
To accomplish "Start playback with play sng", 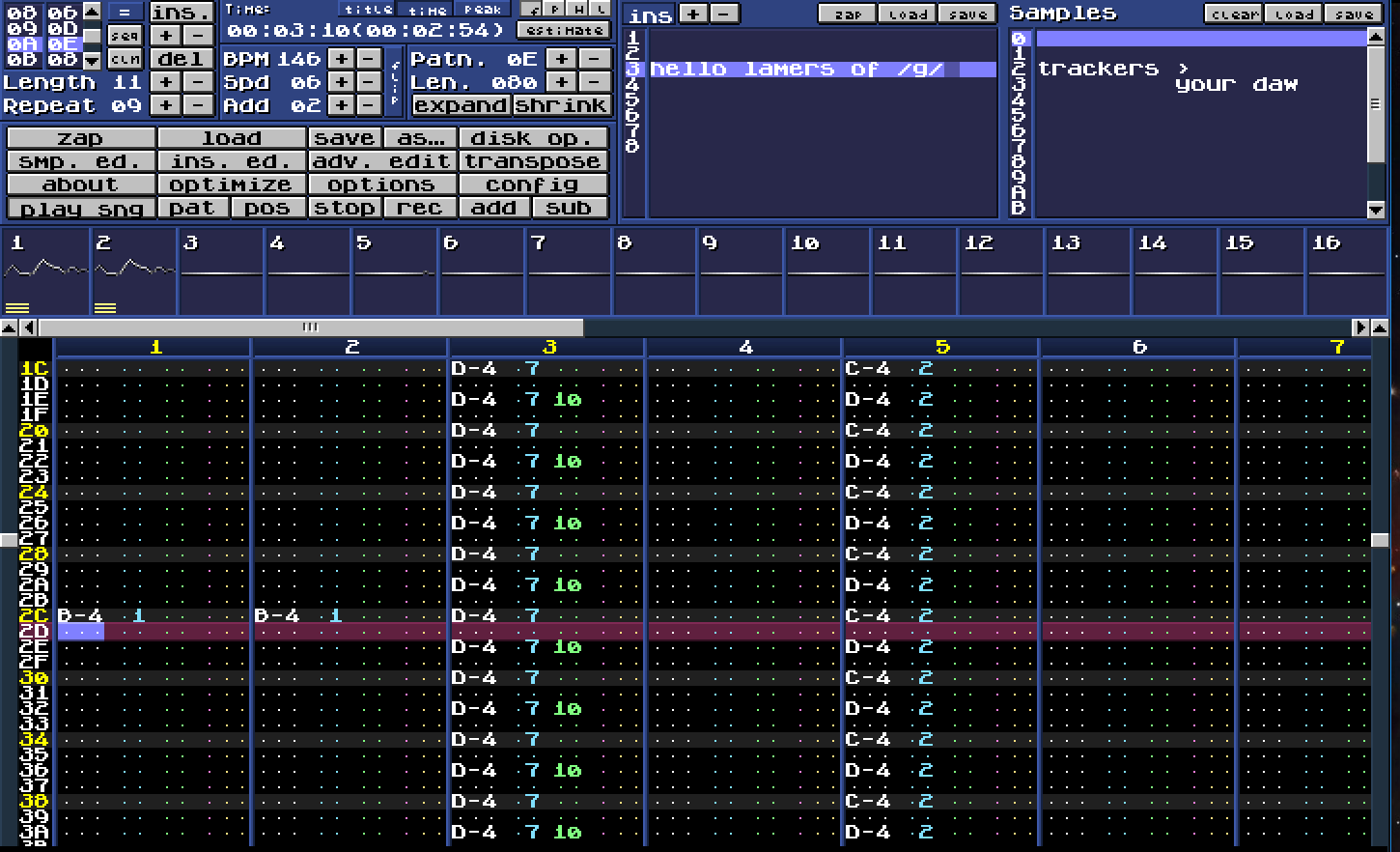I will tap(81, 208).
